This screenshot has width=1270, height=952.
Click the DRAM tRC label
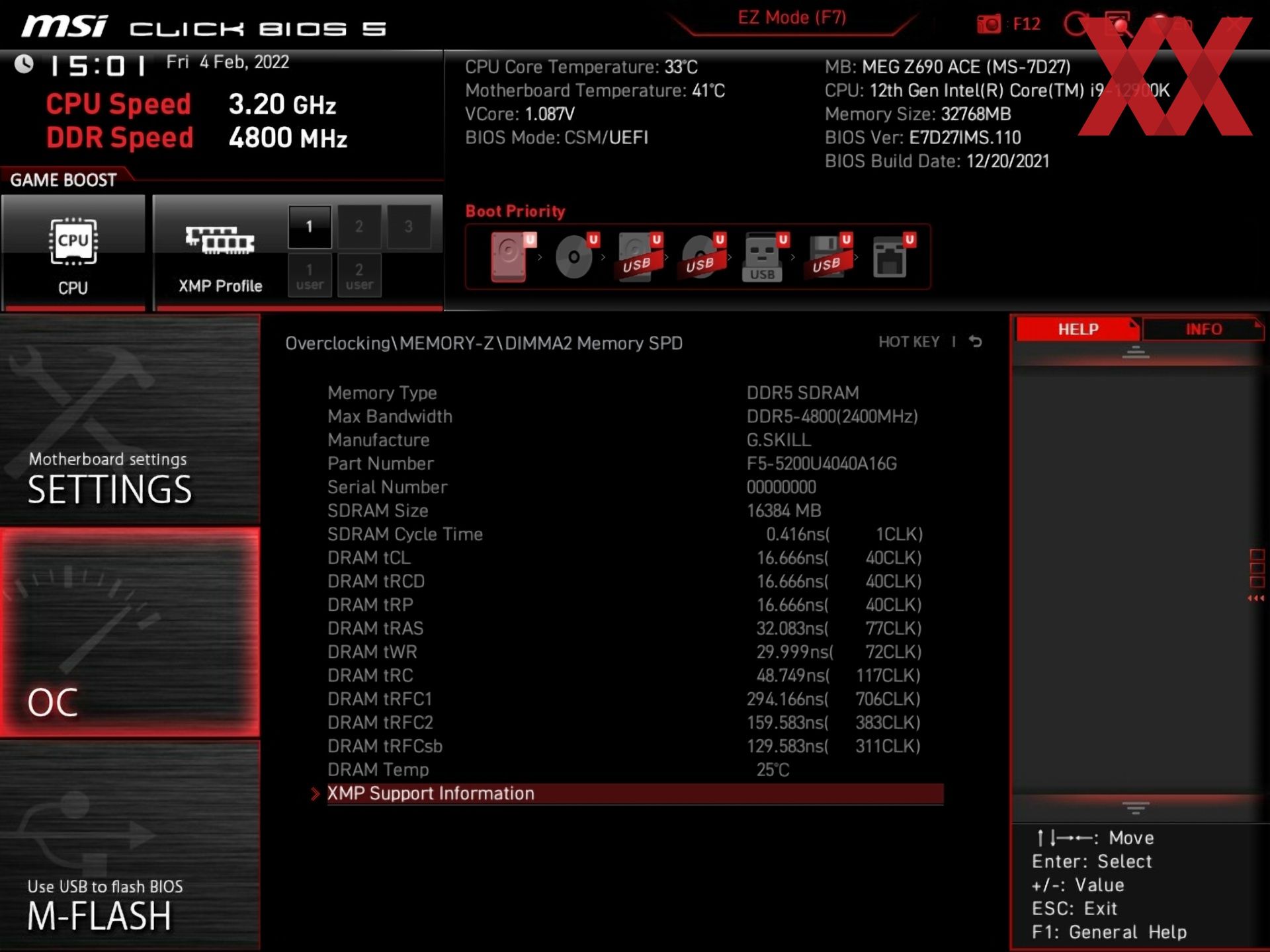pyautogui.click(x=370, y=676)
